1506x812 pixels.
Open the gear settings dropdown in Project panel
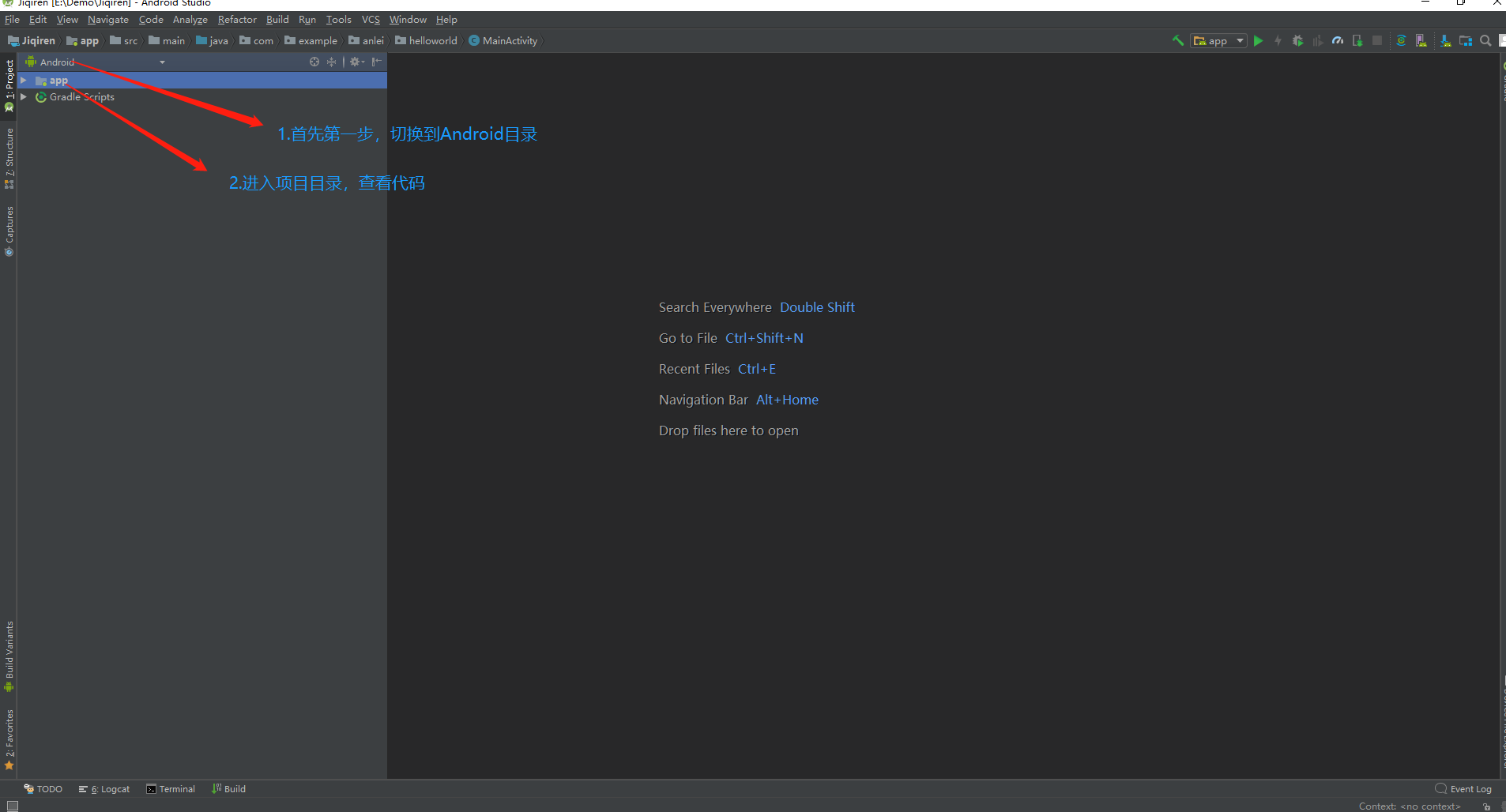(x=357, y=62)
